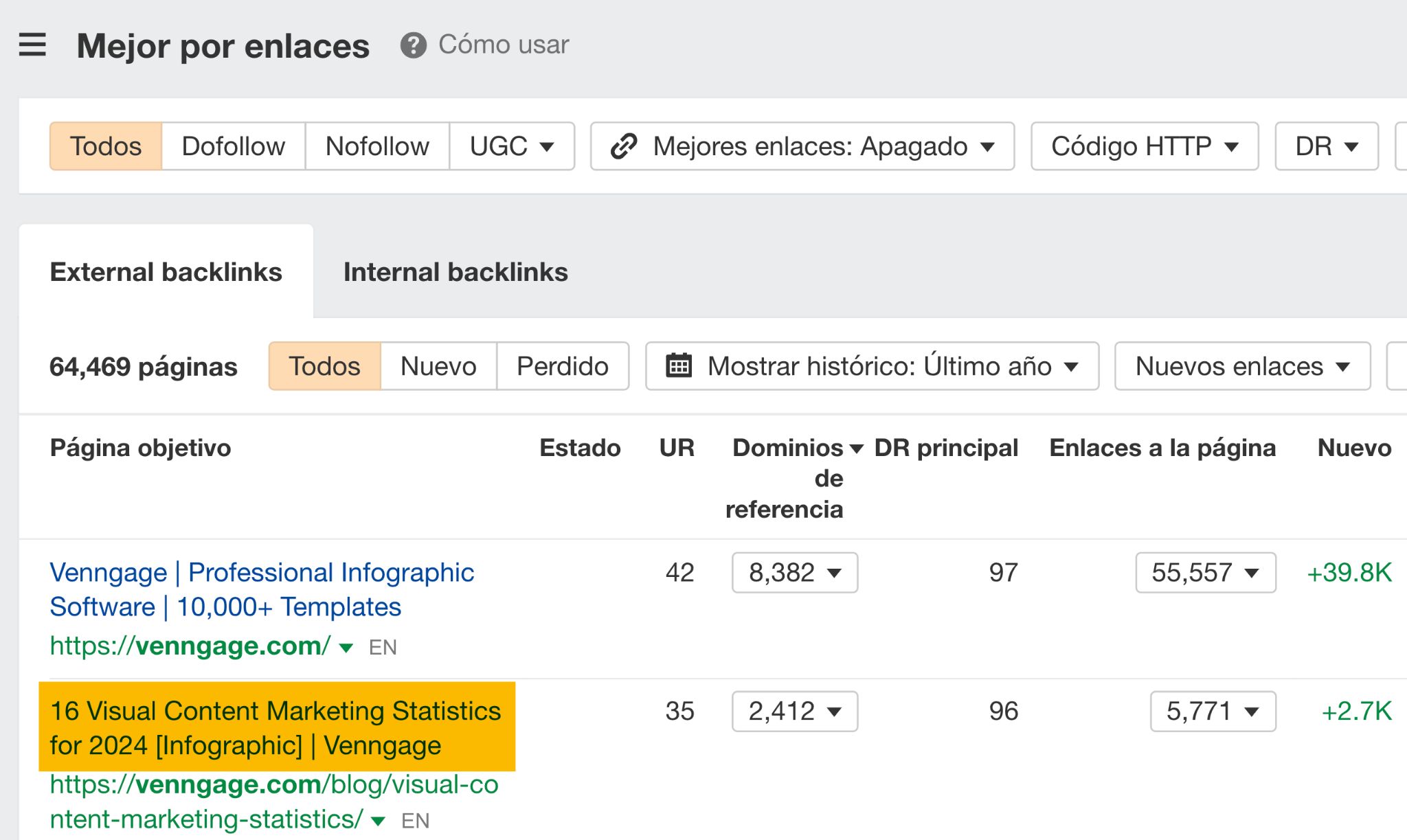
Task: Open the URL options caret under venngage.com
Action: [346, 646]
